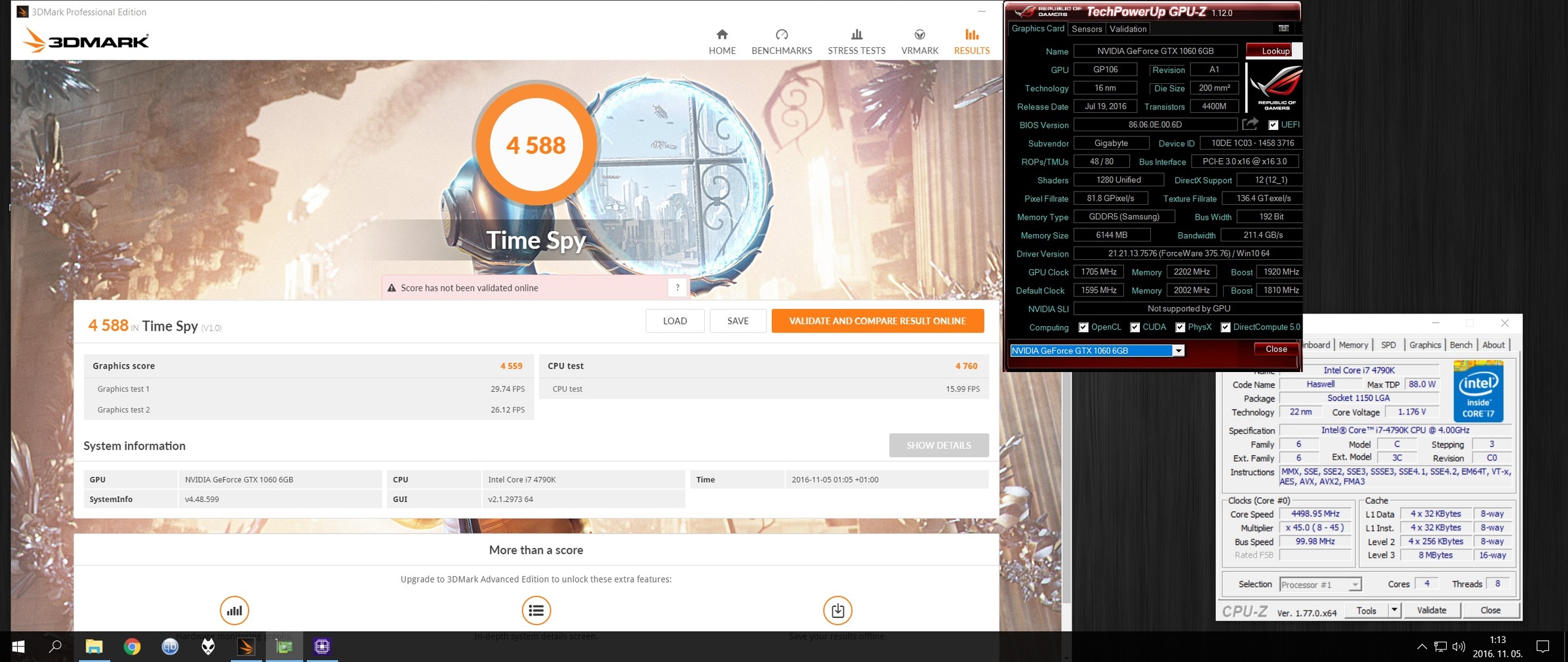Click the SAVE button in 3DMark
1568x662 pixels.
click(x=738, y=321)
